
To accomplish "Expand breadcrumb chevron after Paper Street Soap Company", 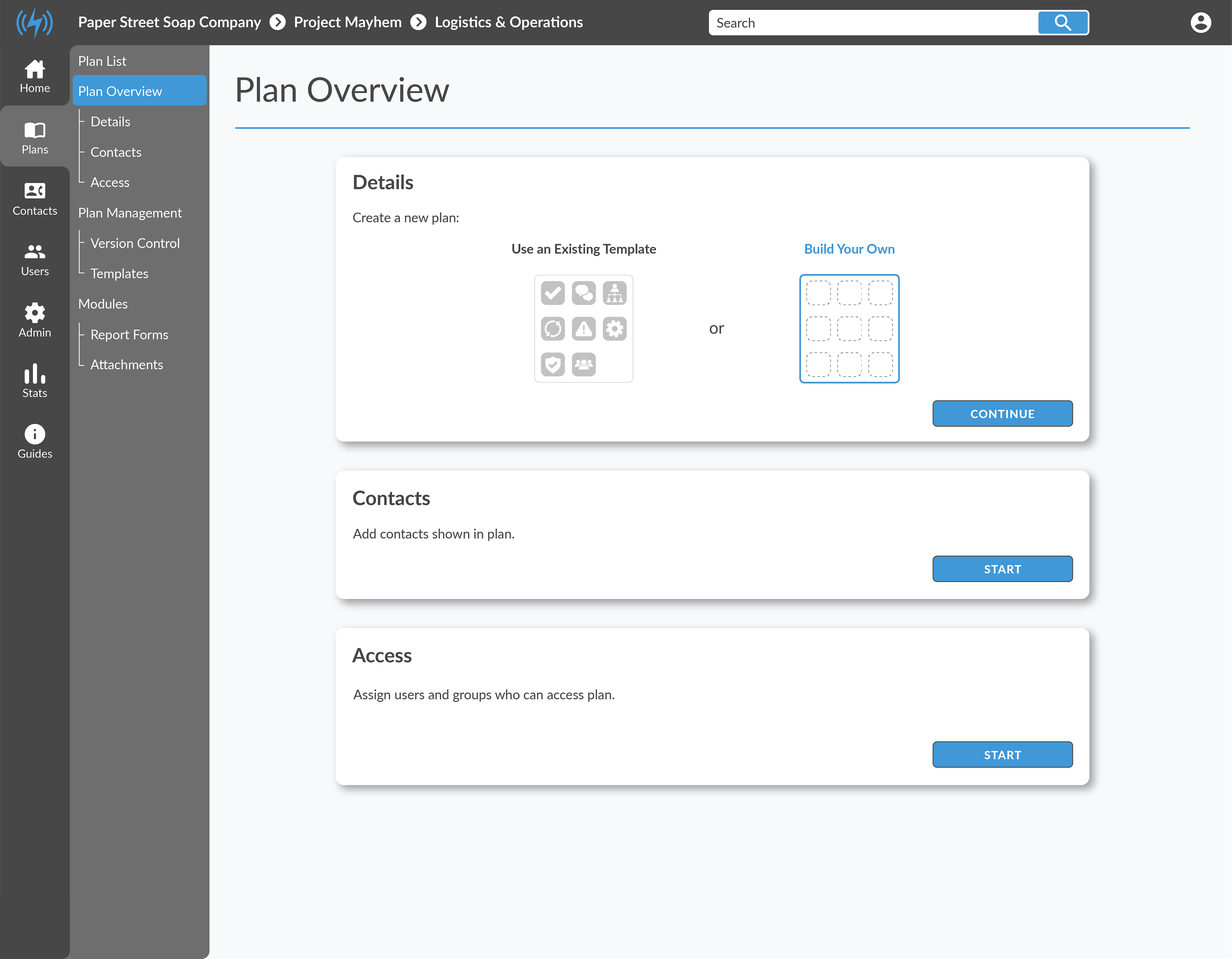I will [x=278, y=22].
